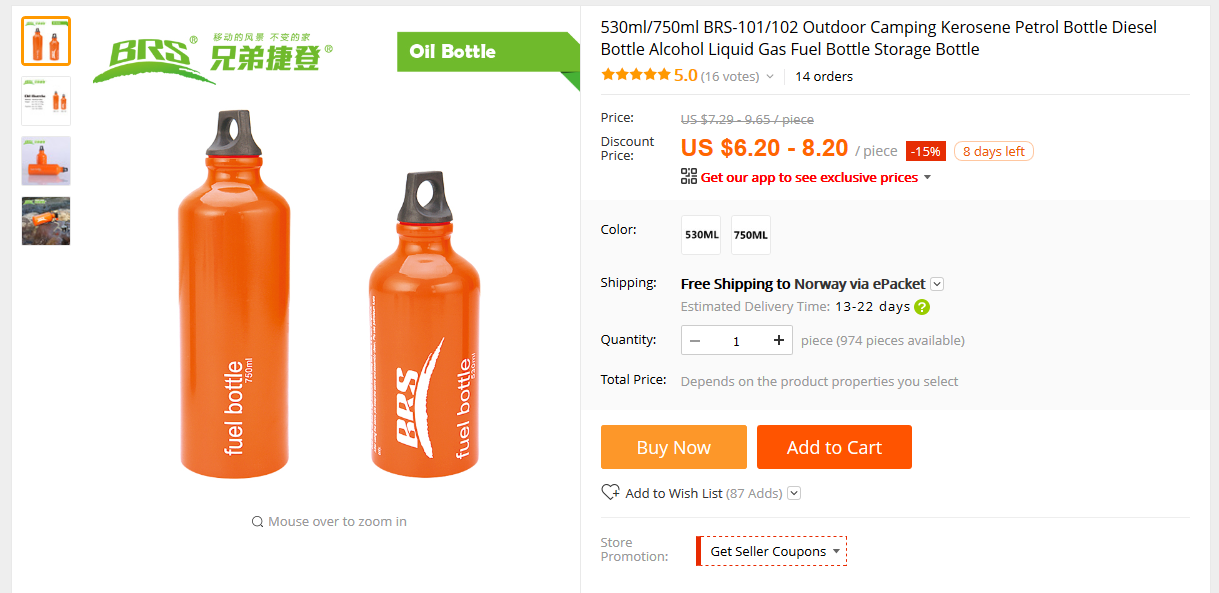Select the 750ML size option
The height and width of the screenshot is (593, 1219).
pyautogui.click(x=751, y=235)
